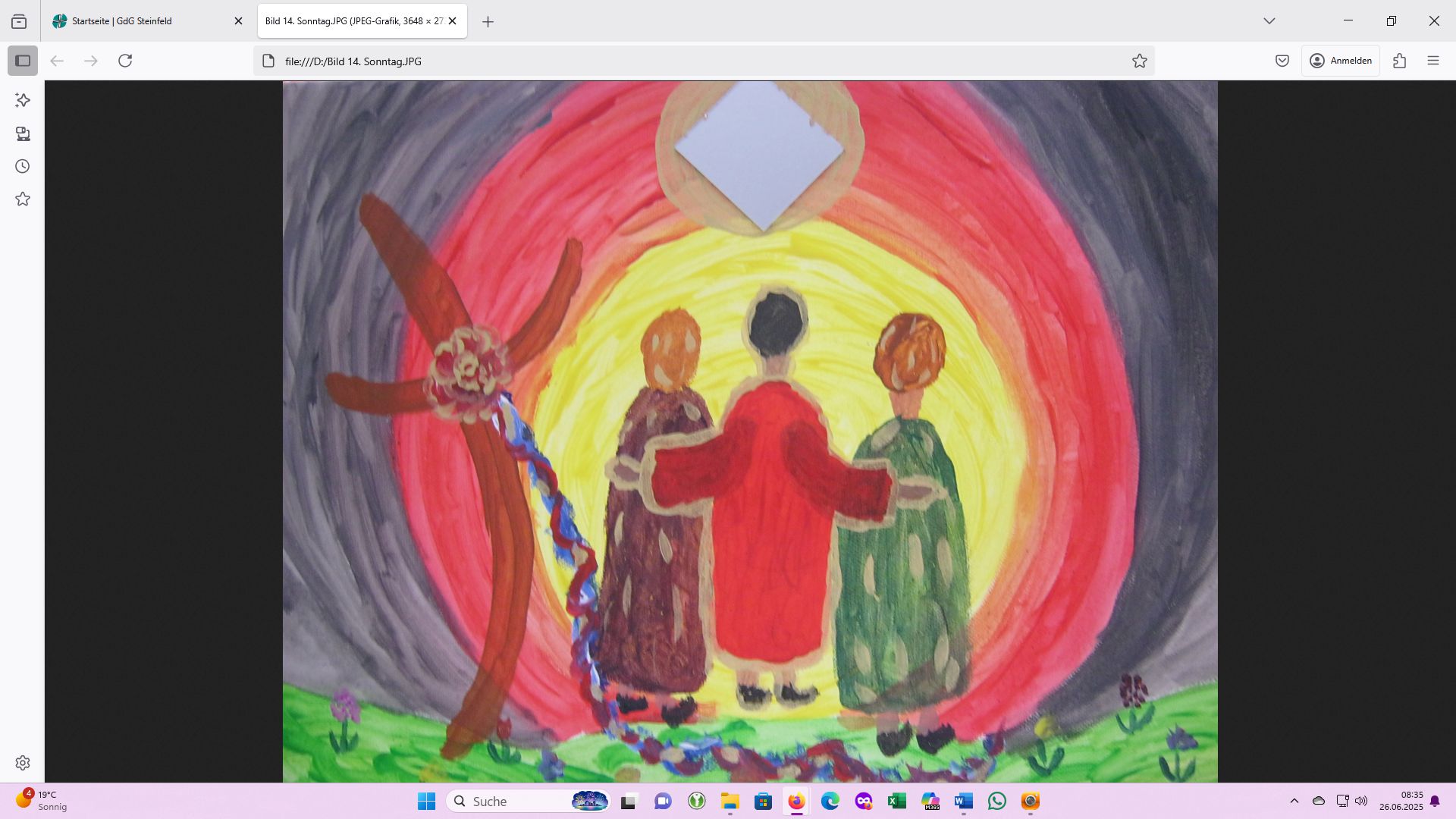Image resolution: width=1456 pixels, height=819 pixels.
Task: Restore down the Firefox window
Action: [x=1391, y=21]
